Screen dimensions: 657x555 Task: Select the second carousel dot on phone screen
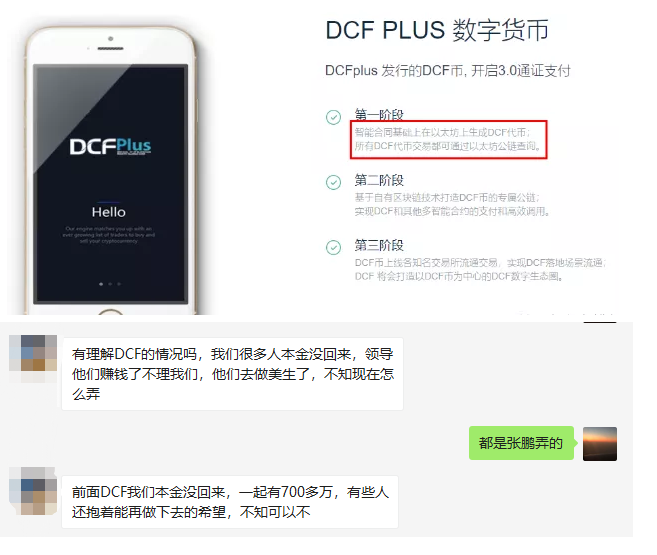tap(110, 284)
